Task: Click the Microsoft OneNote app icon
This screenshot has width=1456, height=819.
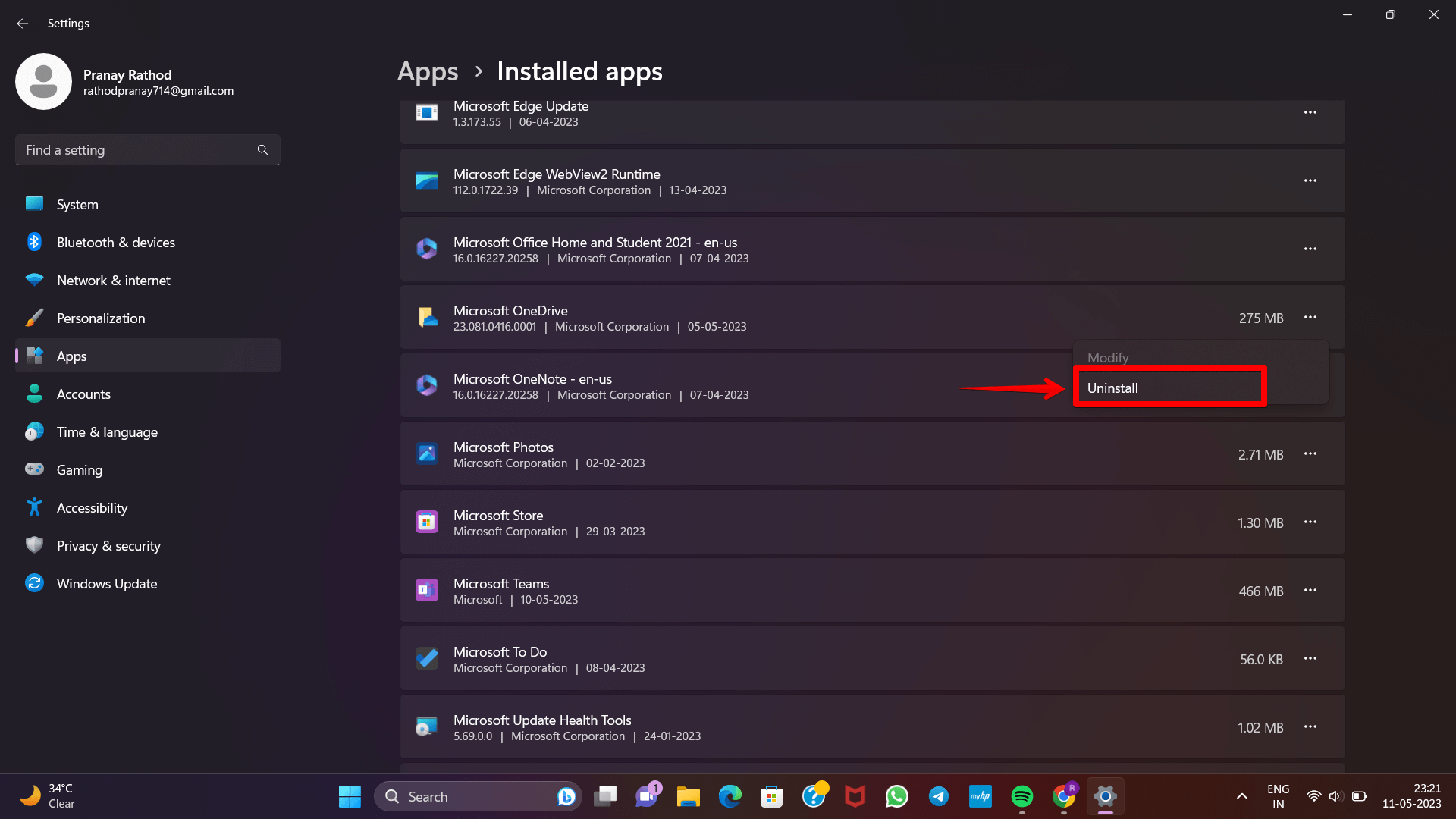Action: pos(427,385)
